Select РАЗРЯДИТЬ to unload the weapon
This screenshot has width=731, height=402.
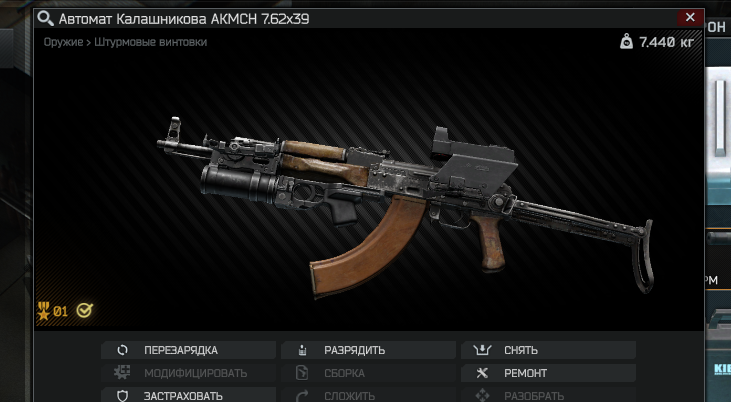click(368, 350)
